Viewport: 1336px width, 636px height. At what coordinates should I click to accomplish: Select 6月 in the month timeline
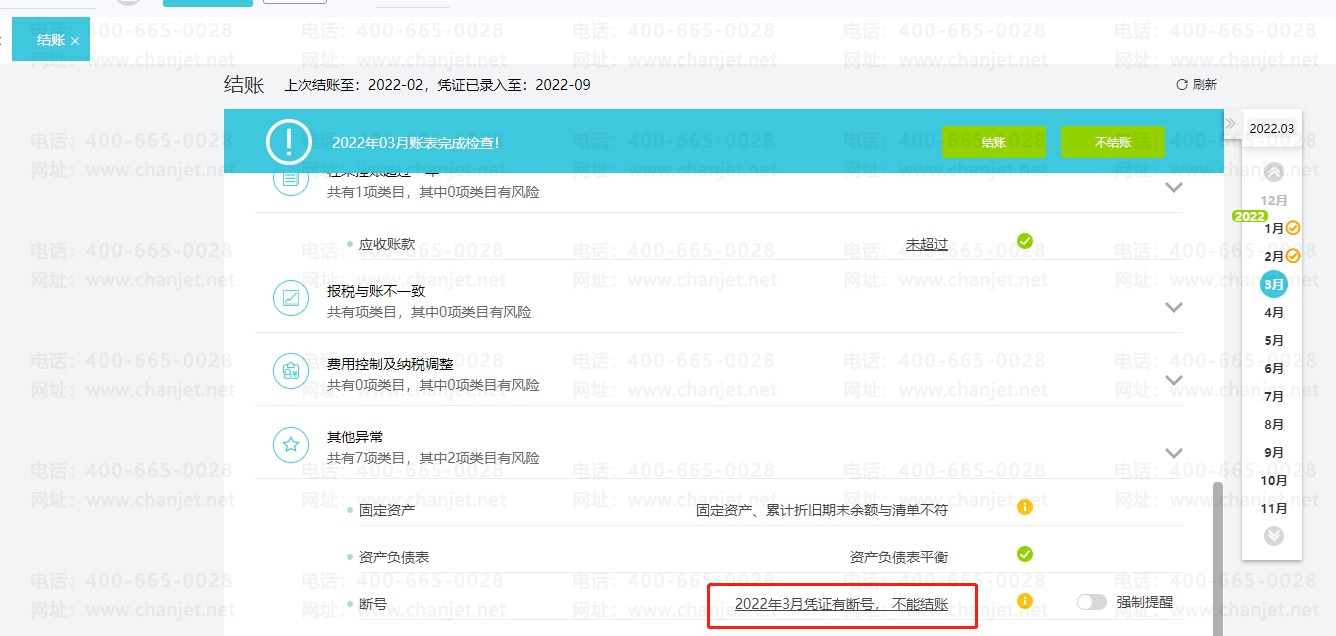1274,368
